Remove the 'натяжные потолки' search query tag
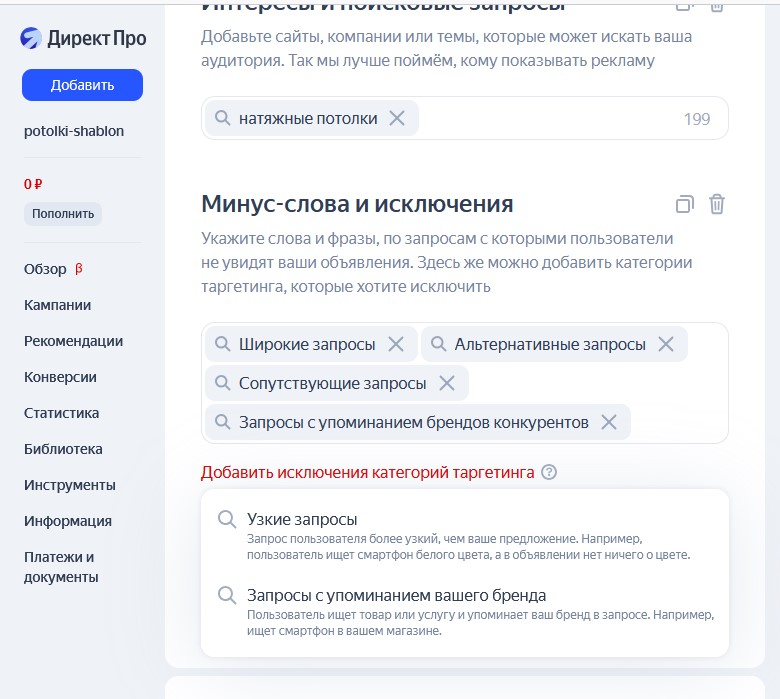Viewport: 780px width, 699px height. pyautogui.click(x=397, y=118)
